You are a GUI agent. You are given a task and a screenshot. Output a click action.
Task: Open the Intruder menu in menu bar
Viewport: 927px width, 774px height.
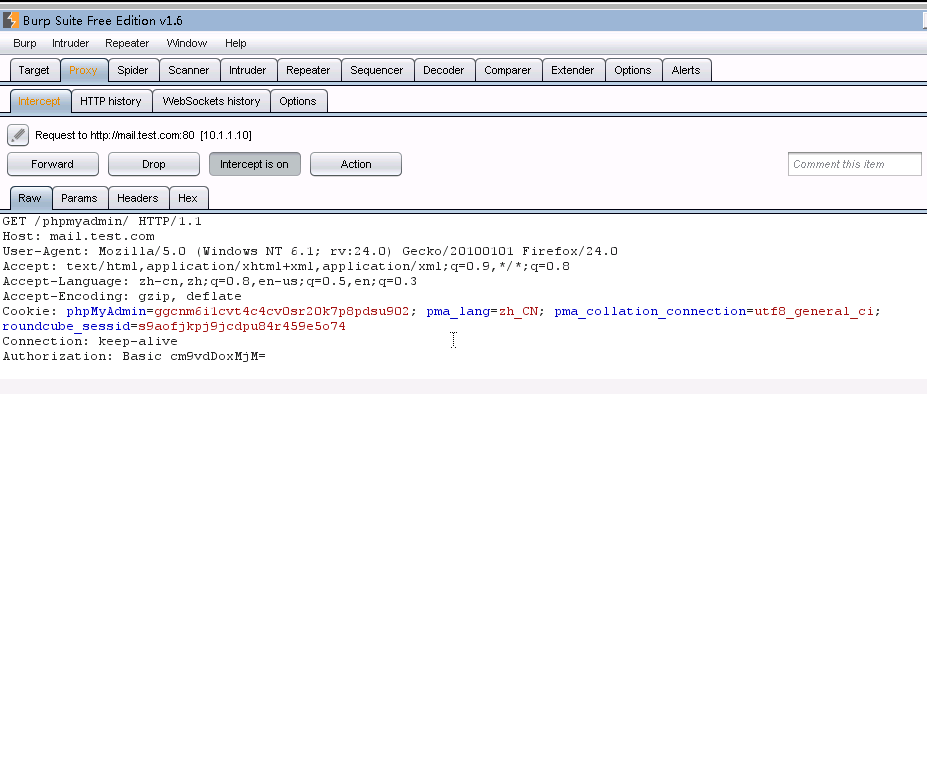(x=70, y=43)
